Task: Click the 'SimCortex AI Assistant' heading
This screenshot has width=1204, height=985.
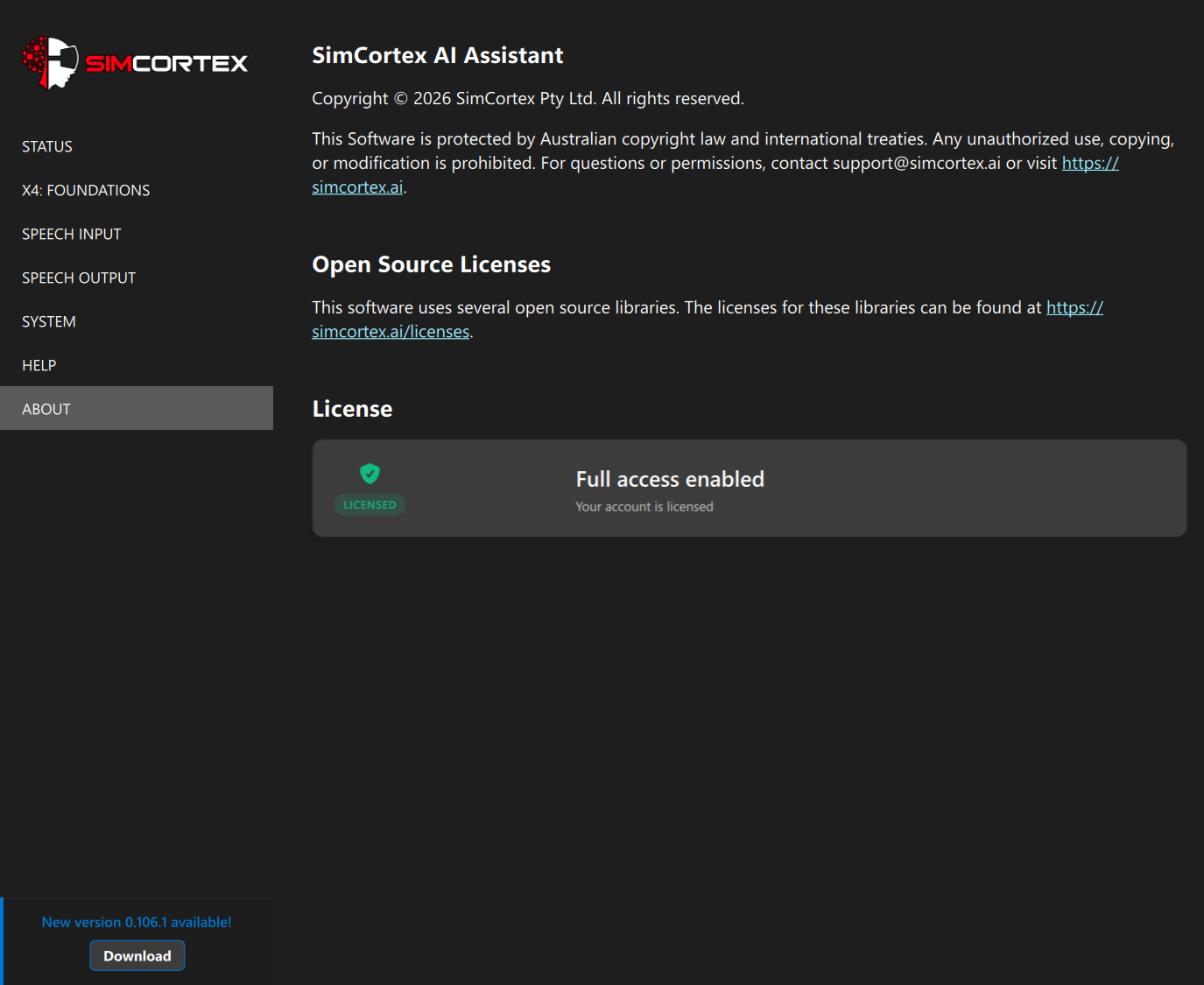Action: click(438, 55)
